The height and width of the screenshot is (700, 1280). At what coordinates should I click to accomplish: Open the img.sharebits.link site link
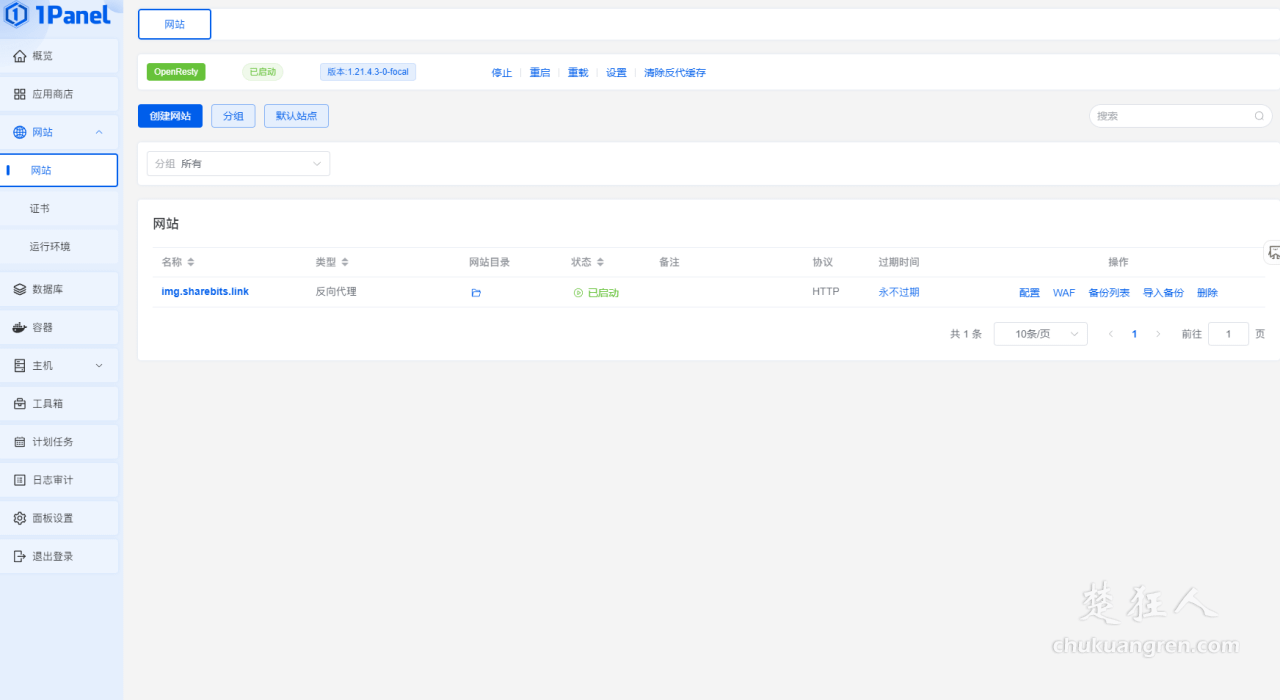click(205, 292)
